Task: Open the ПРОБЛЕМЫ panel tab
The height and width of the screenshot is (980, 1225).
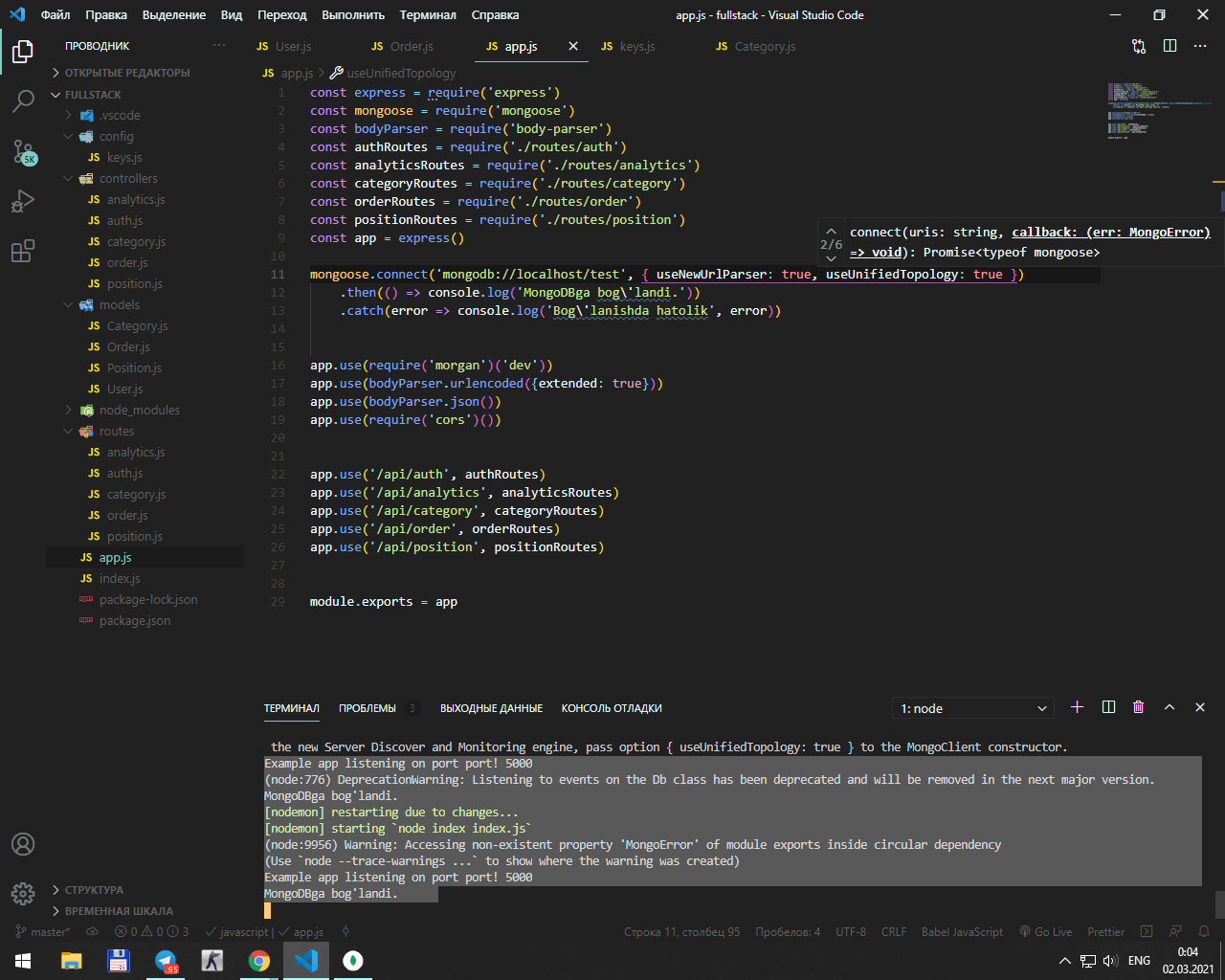Action: (367, 708)
